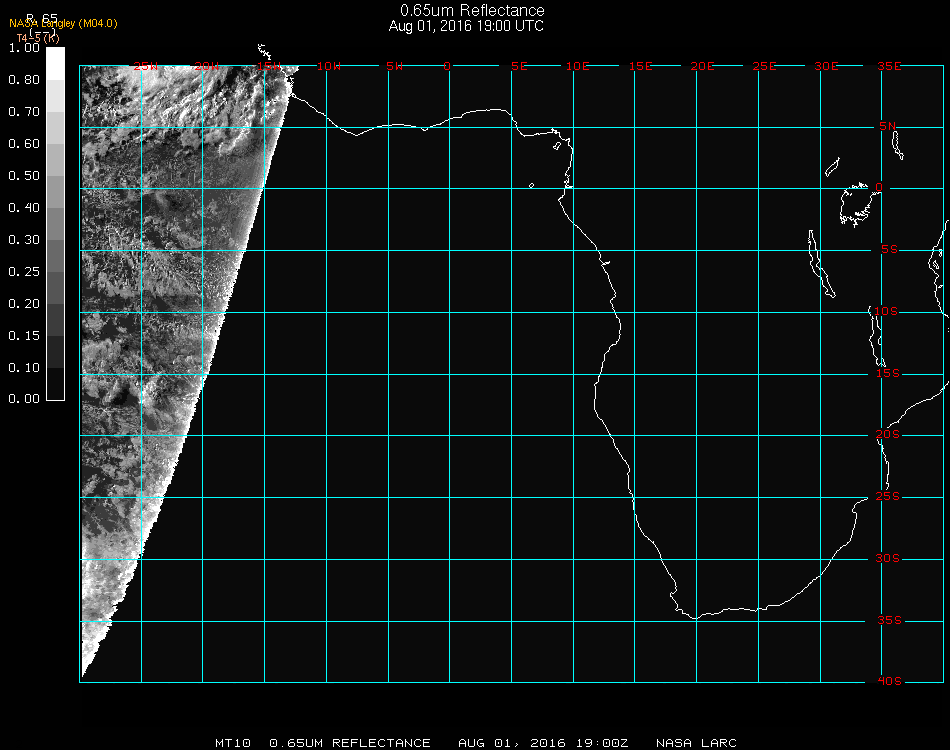Click the 20W longitude label

(207, 67)
